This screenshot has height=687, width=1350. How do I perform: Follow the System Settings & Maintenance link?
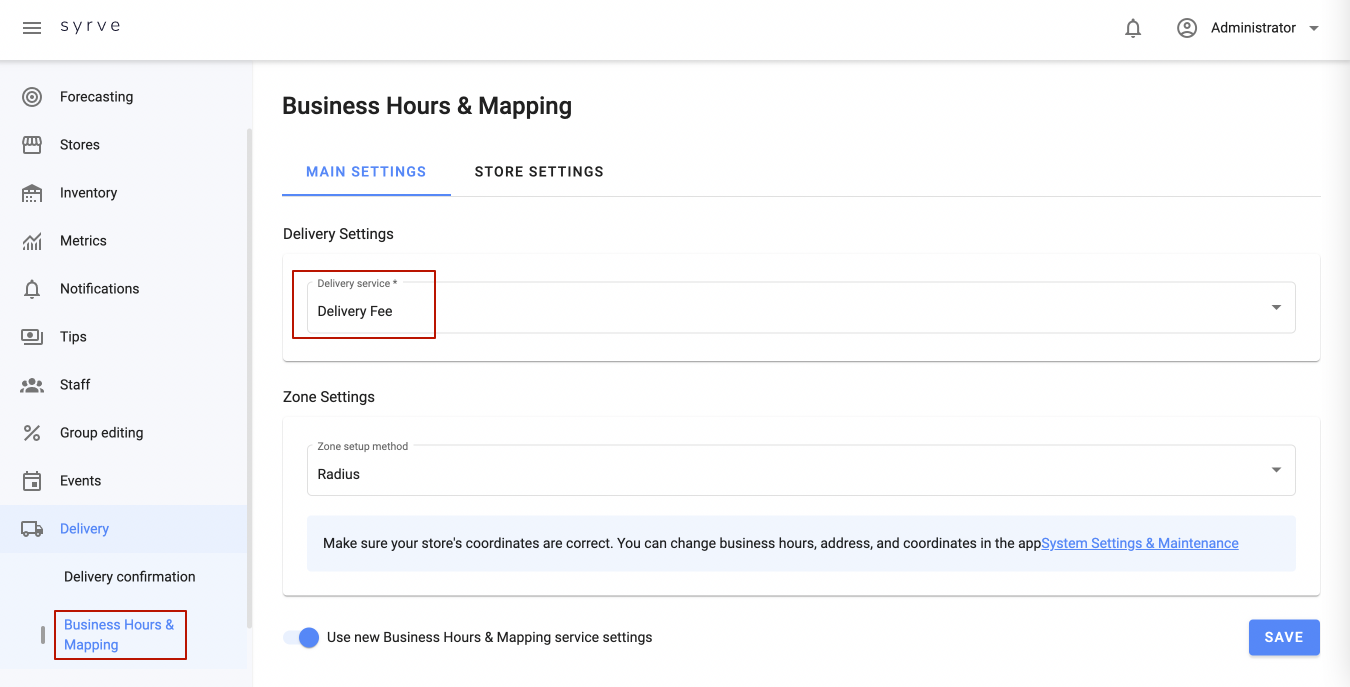pos(1140,543)
